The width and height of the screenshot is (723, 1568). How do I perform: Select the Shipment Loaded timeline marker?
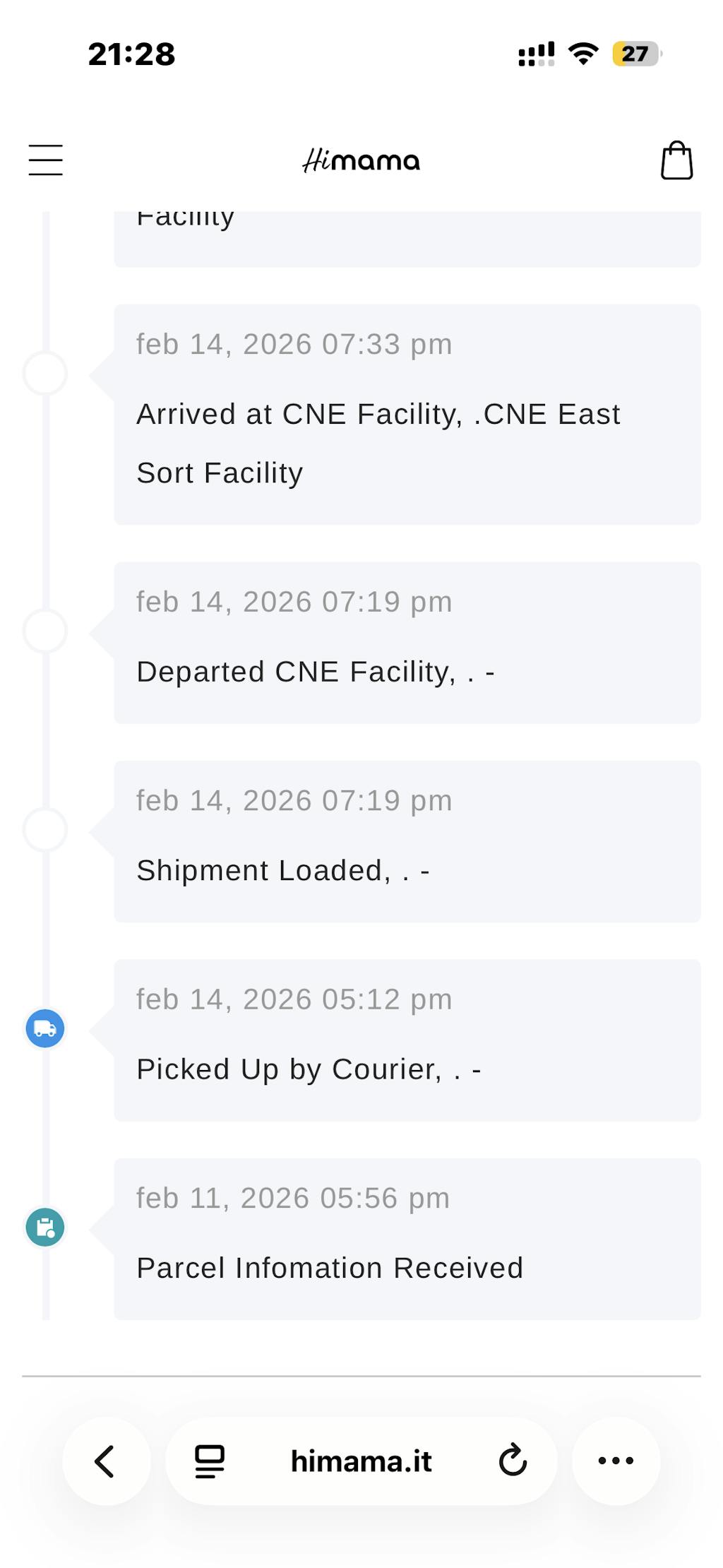point(45,829)
